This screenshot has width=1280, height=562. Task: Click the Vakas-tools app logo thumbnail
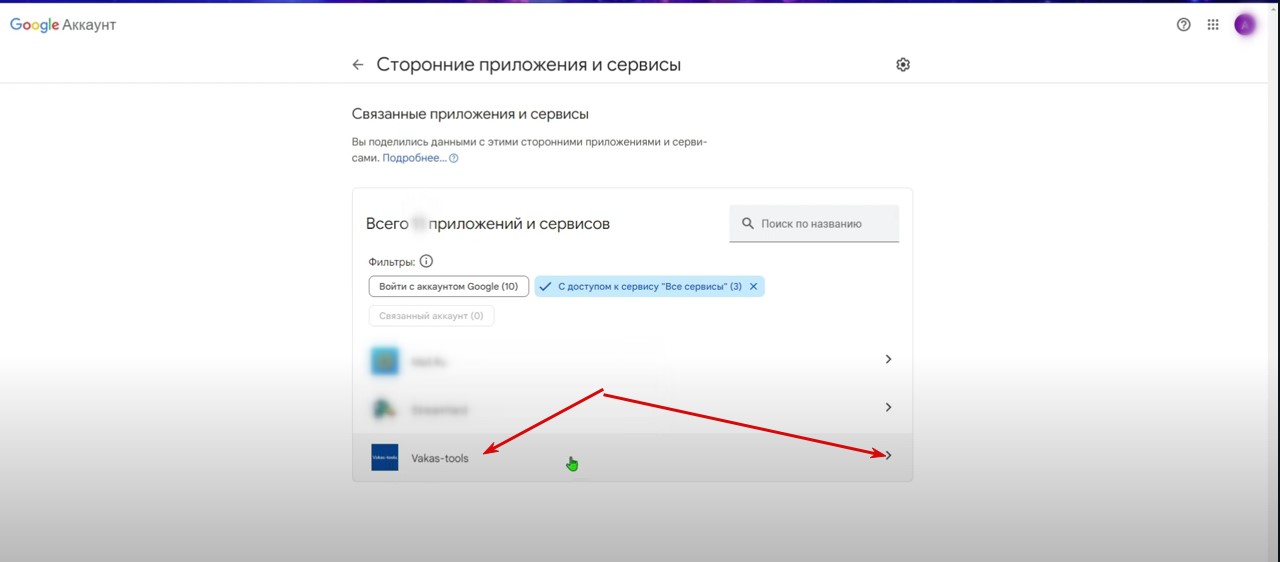pos(385,457)
